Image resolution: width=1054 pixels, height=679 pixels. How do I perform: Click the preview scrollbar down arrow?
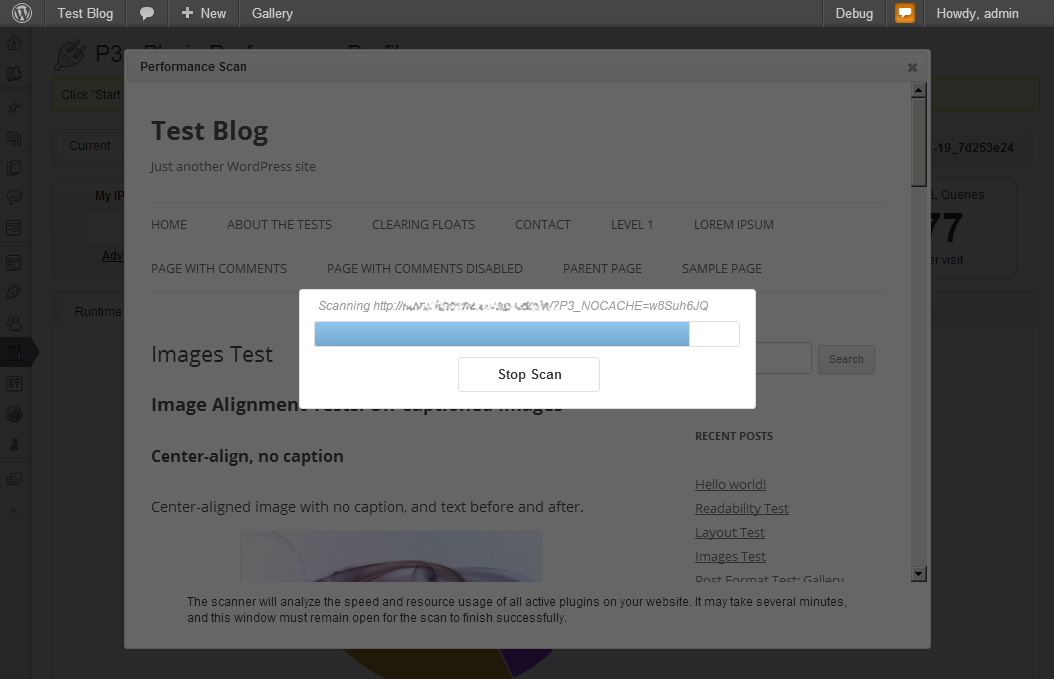click(918, 574)
